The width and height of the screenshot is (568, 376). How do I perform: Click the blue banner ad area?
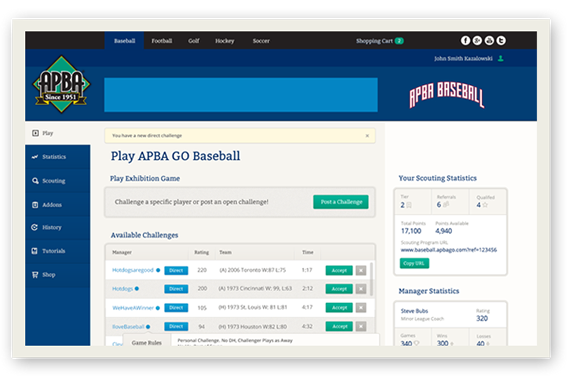241,95
